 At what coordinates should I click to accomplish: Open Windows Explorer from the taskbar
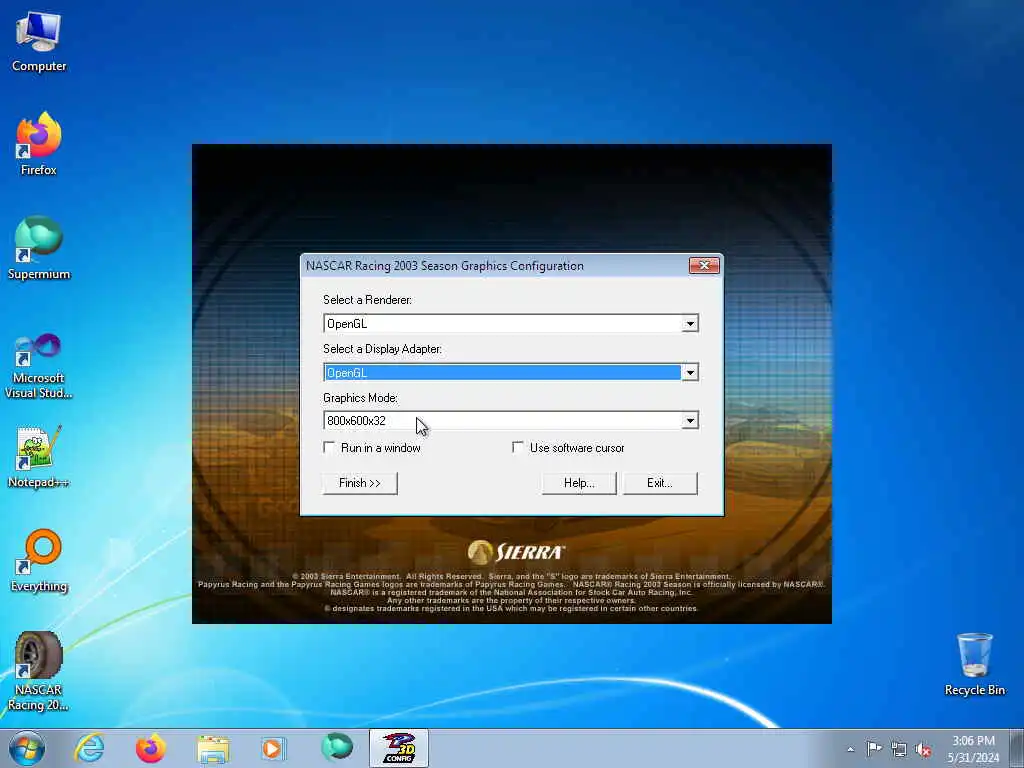click(213, 748)
